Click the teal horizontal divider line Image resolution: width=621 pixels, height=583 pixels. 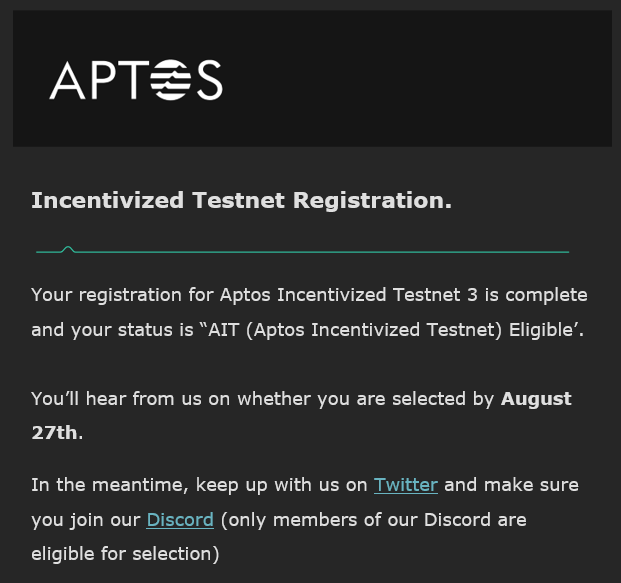(303, 251)
